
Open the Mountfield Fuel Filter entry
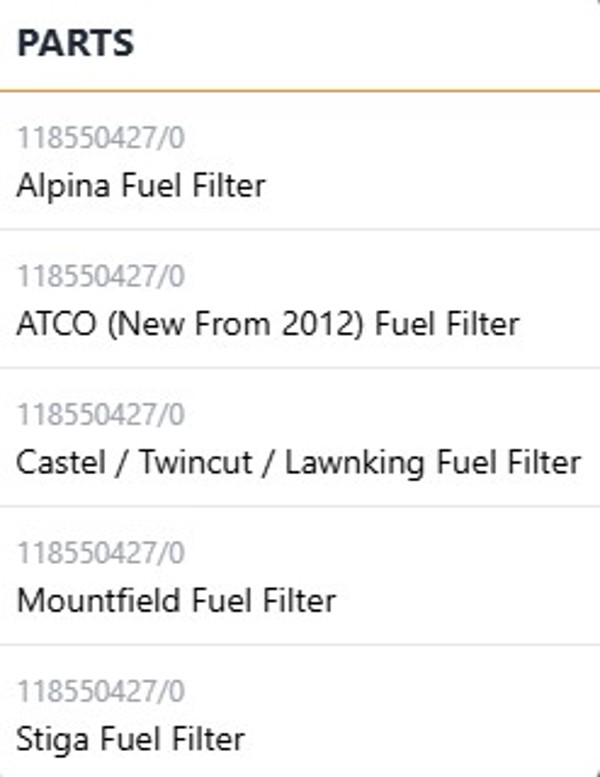pyautogui.click(x=300, y=576)
